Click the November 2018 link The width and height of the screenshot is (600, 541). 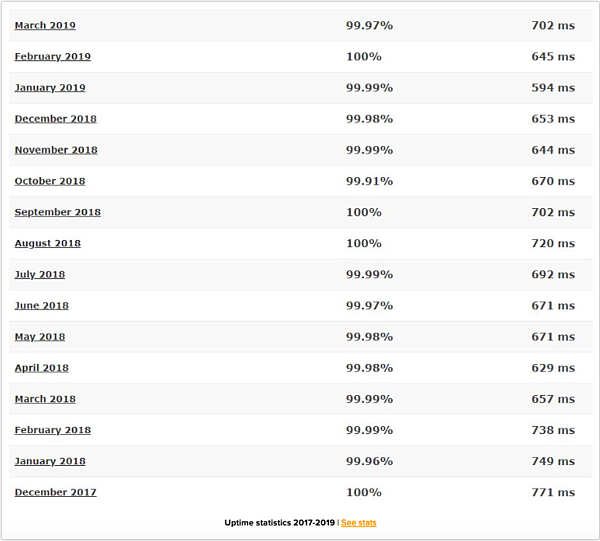[56, 150]
